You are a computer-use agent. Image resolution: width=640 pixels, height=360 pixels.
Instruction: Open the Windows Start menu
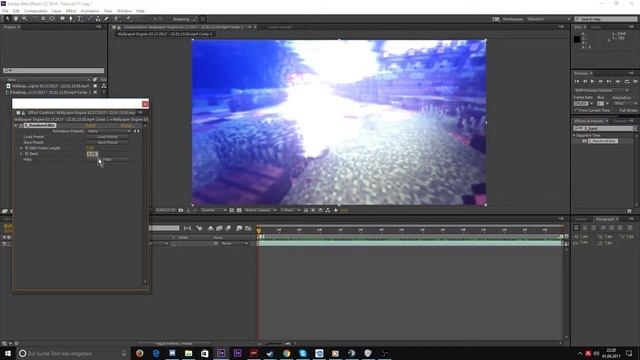[x=7, y=353]
